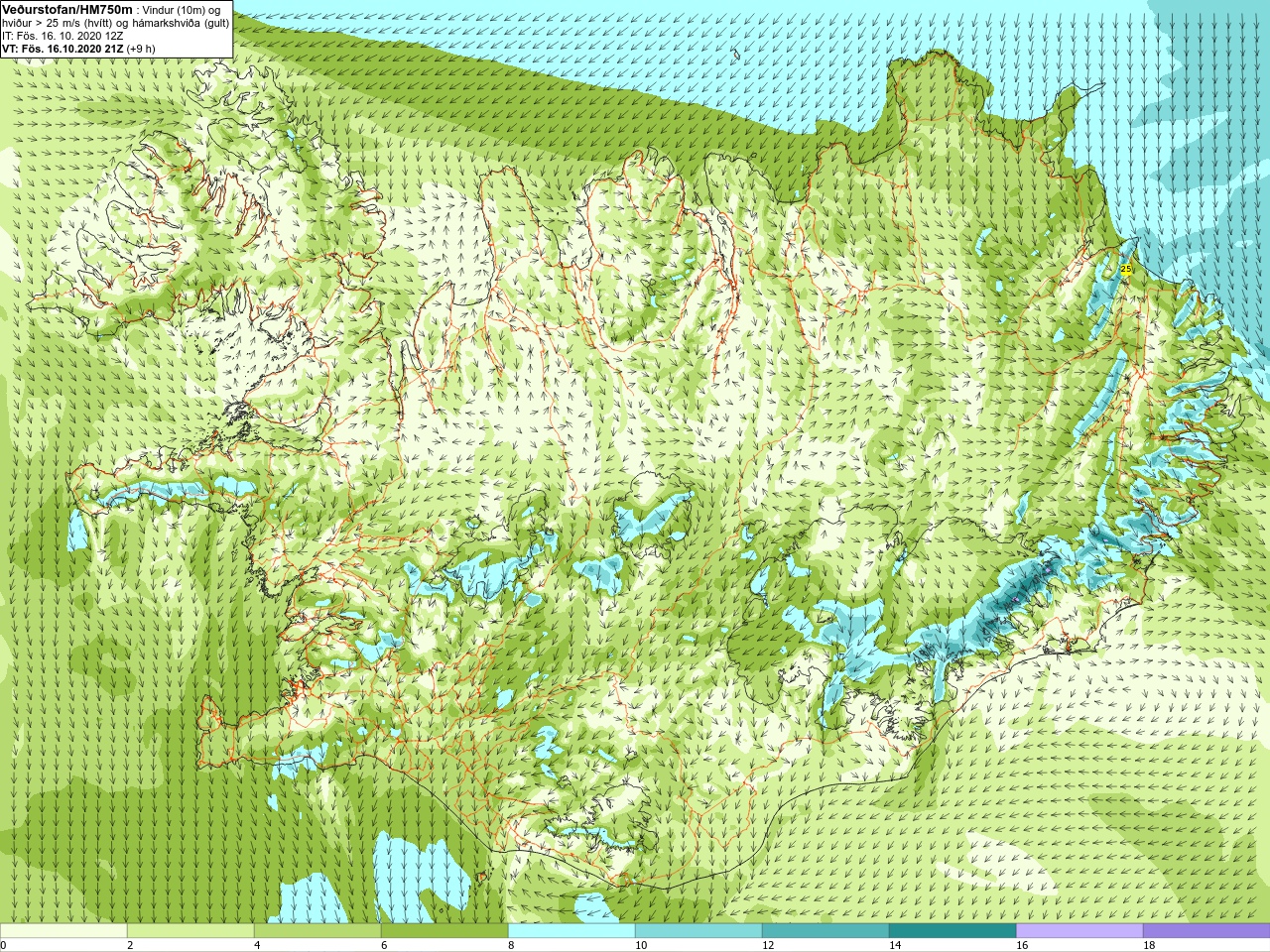Select the 12–14 m/s teal legend swatch
This screenshot has height=952, width=1270.
coord(825,931)
